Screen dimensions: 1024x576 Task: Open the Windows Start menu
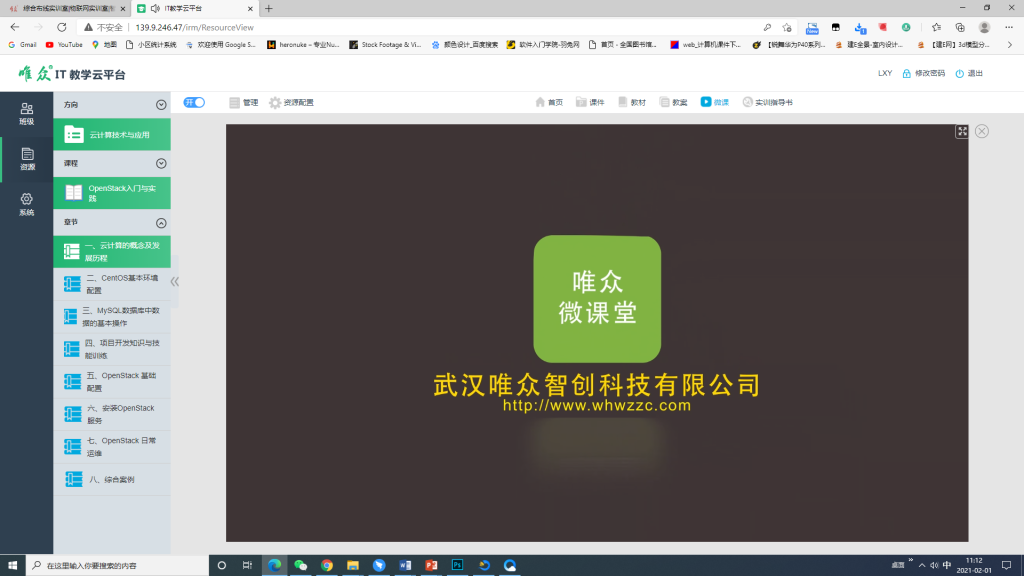(12, 566)
